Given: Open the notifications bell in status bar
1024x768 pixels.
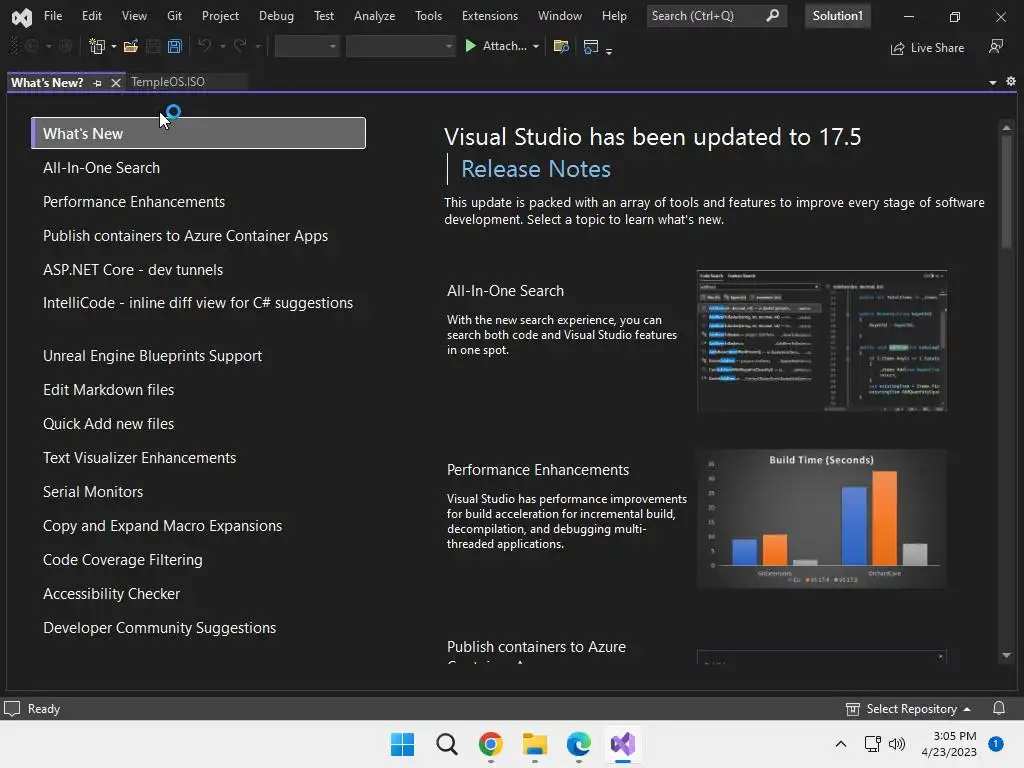Looking at the screenshot, I should click(999, 709).
